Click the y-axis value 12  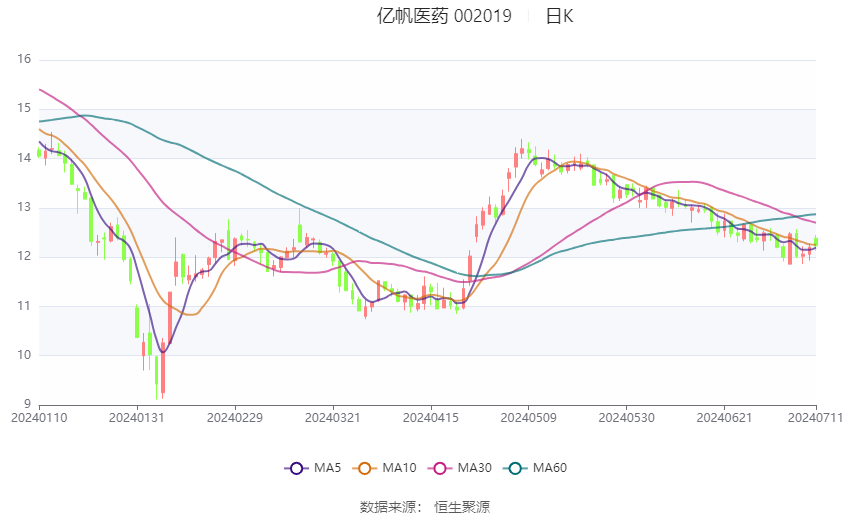pos(24,256)
